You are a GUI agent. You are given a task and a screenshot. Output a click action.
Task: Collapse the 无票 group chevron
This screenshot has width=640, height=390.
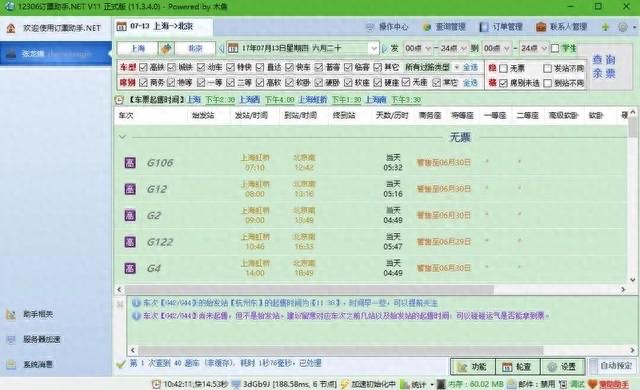(x=122, y=137)
